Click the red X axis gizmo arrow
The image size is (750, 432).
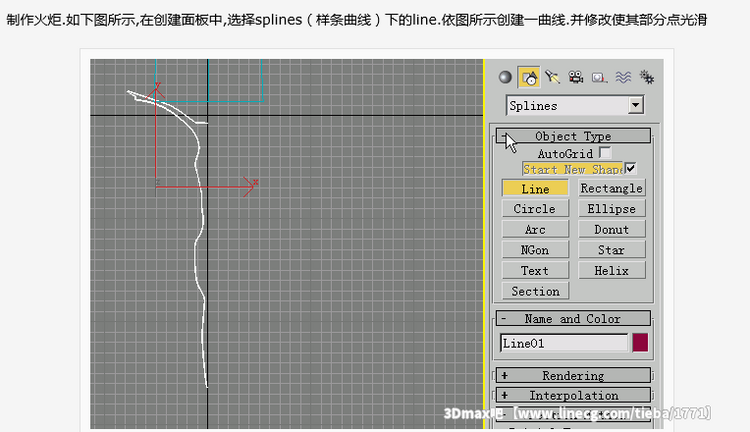[x=249, y=187]
